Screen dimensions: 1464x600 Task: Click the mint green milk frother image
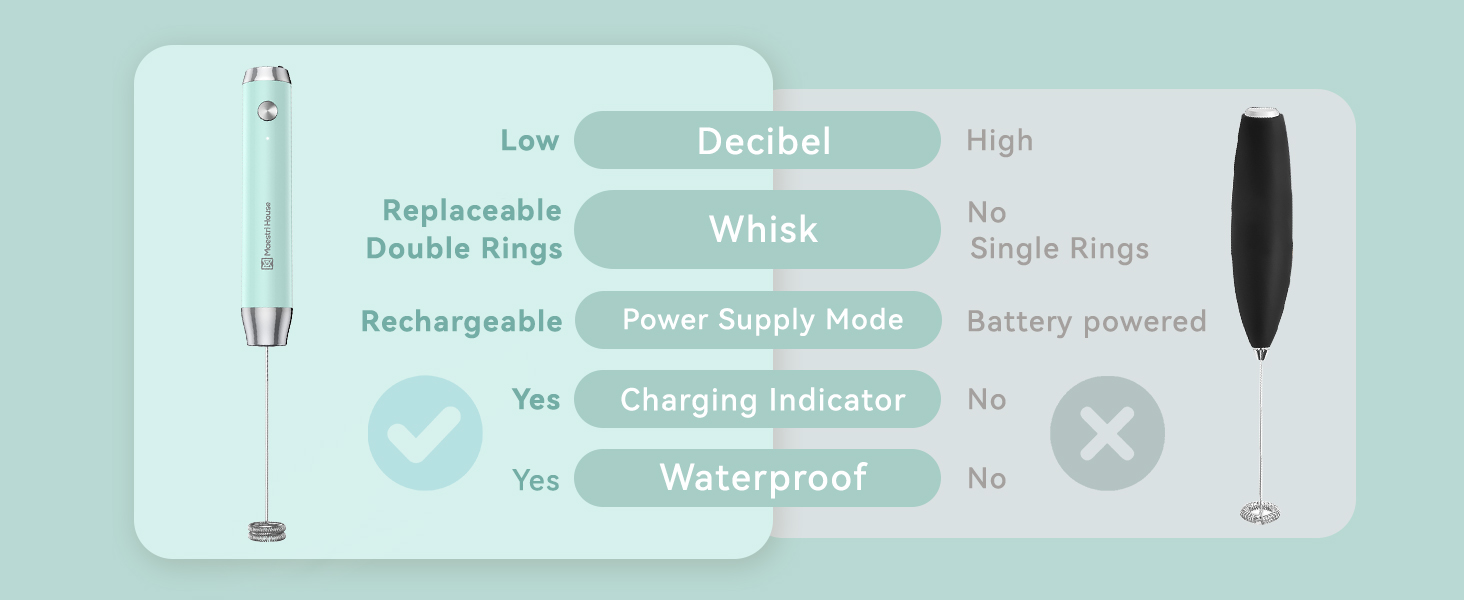[268, 210]
